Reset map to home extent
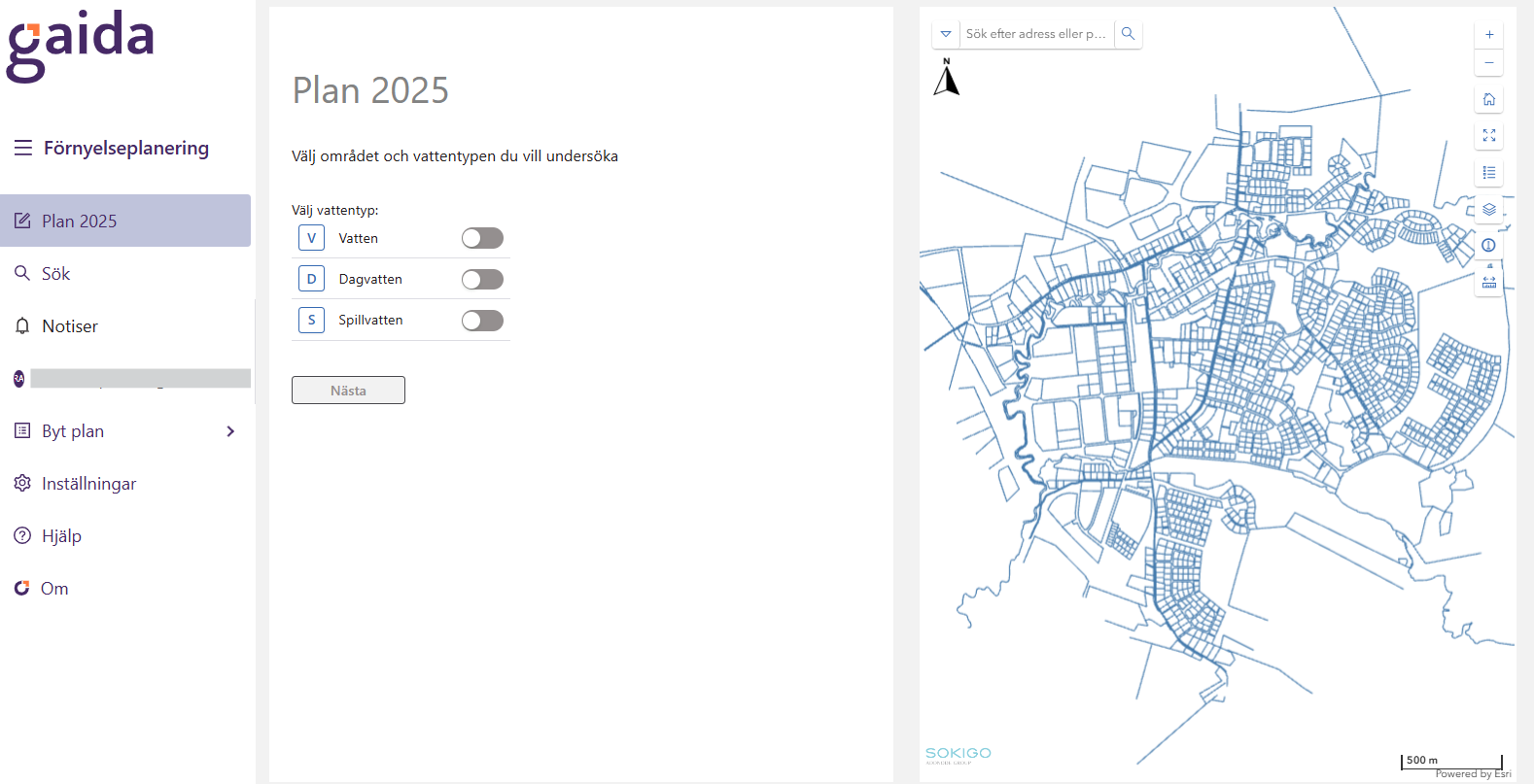Image resolution: width=1534 pixels, height=784 pixels. point(1488,99)
